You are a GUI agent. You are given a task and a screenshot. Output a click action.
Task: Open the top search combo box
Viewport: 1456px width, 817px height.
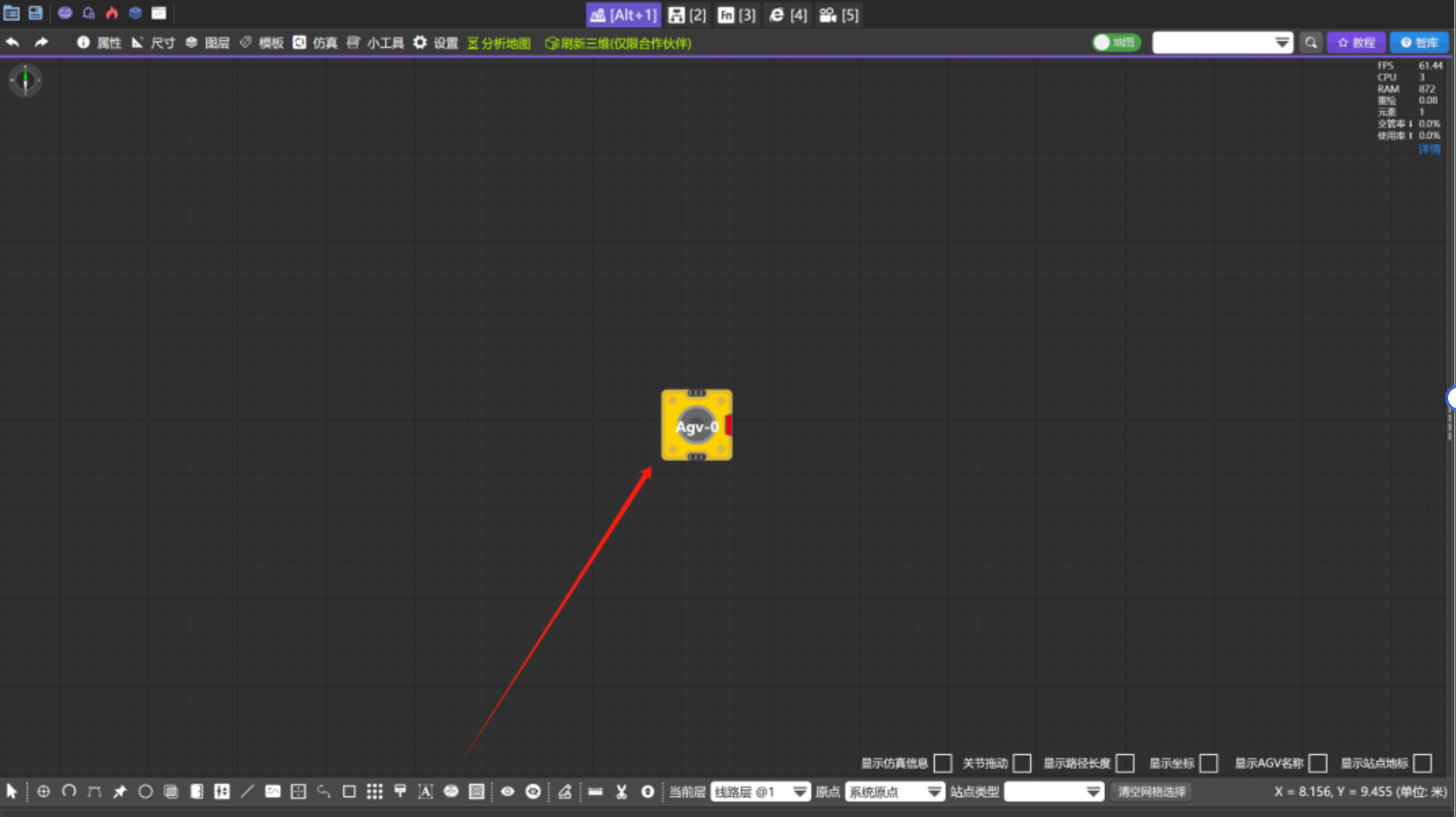1222,43
